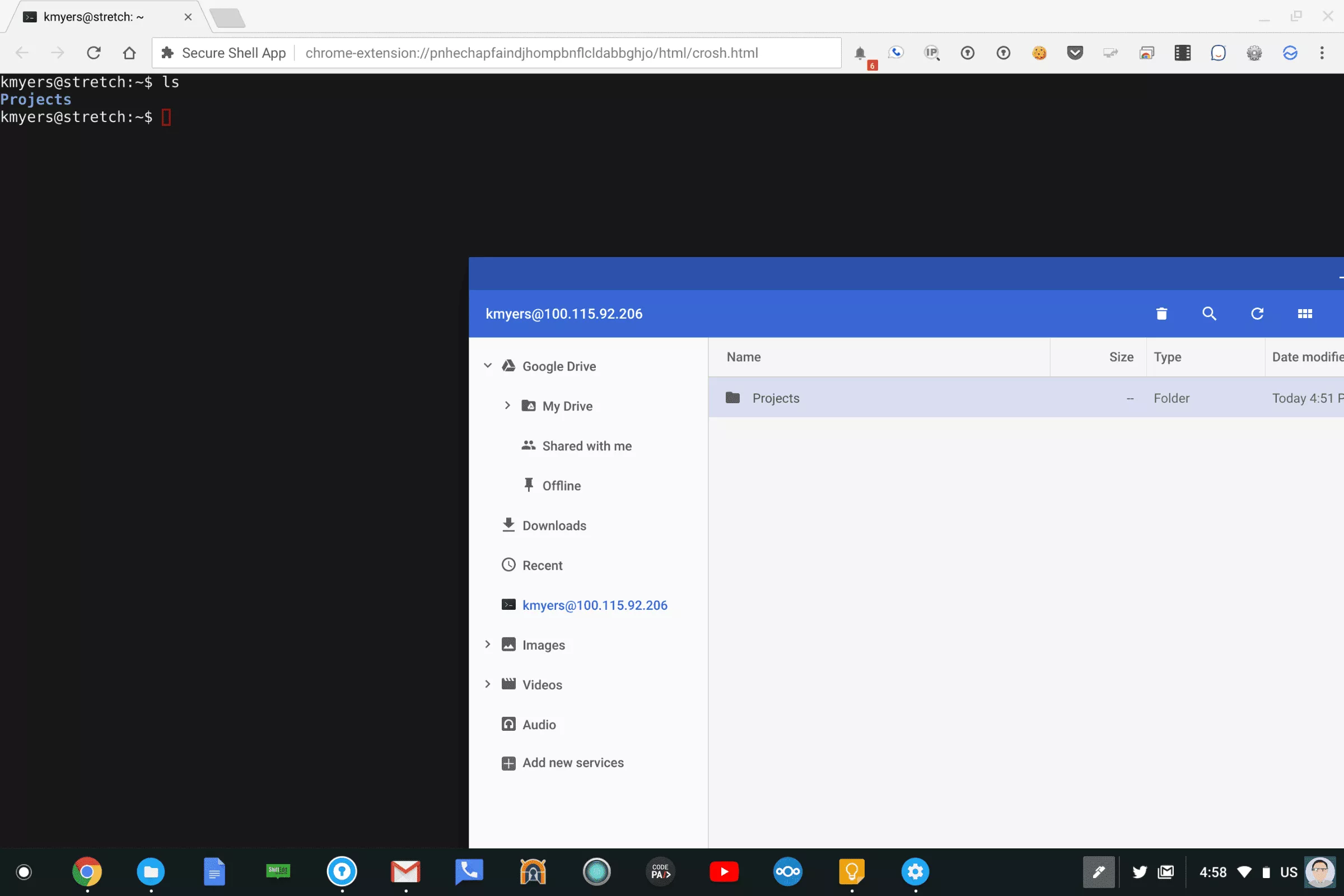This screenshot has height=896, width=1344.
Task: Select the kmyers@stretch terminal tab
Action: (x=94, y=17)
